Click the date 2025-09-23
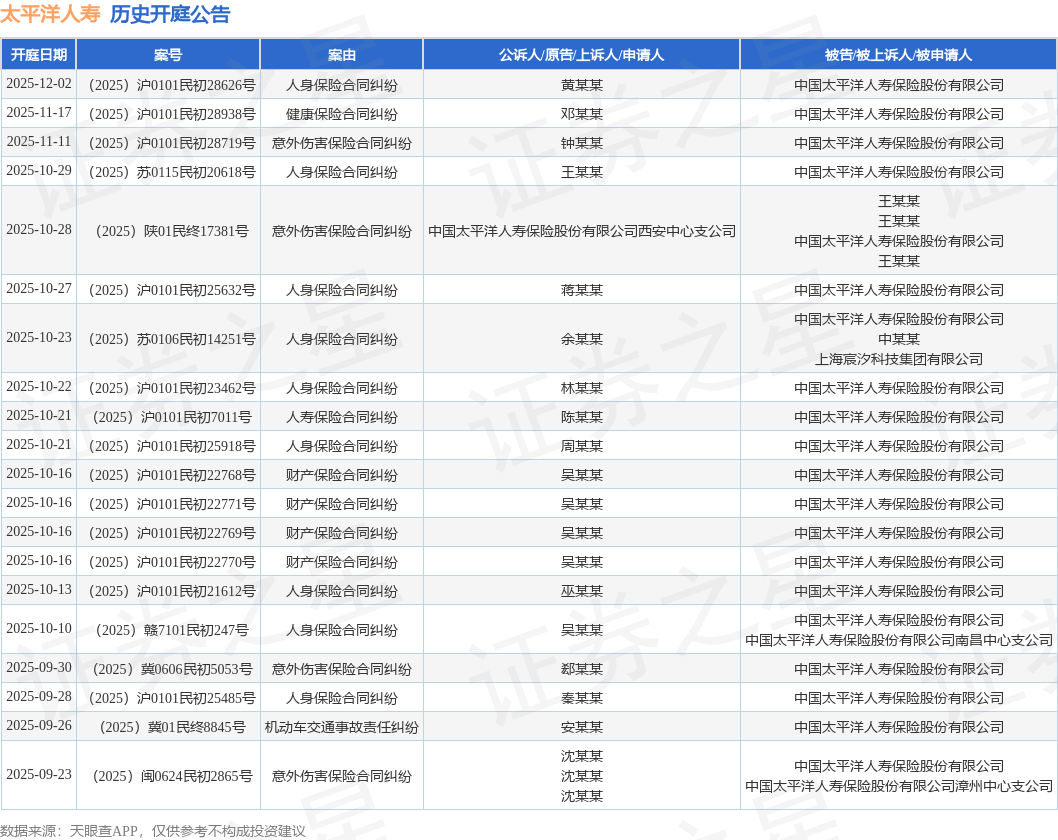The height and width of the screenshot is (840, 1058). tap(38, 775)
